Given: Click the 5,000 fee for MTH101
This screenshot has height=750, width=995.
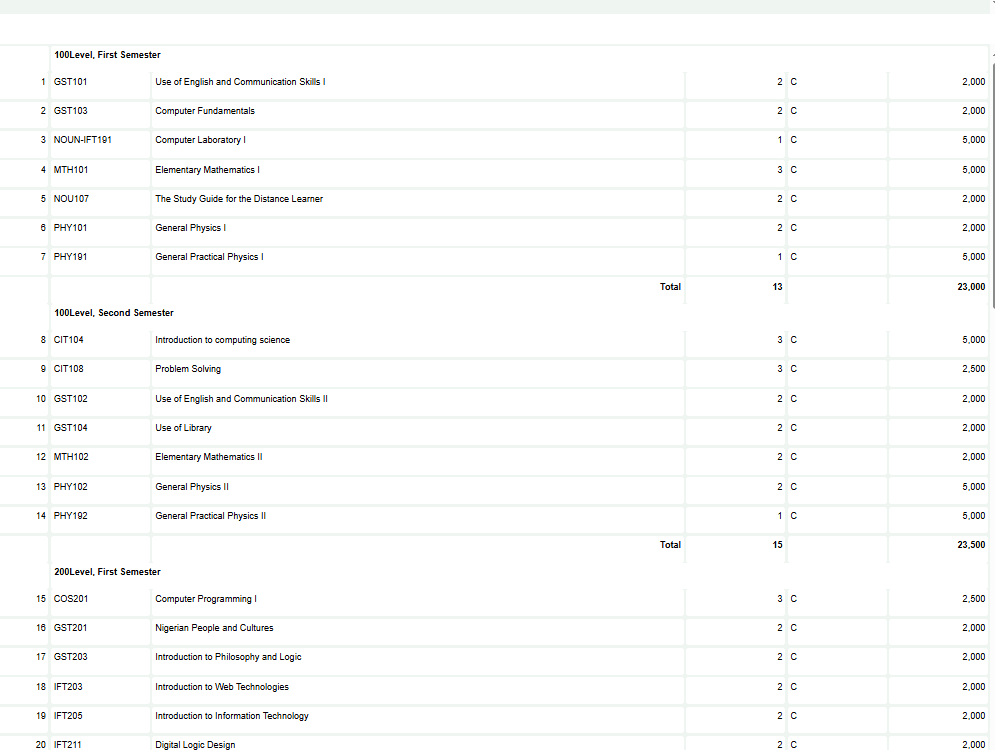Looking at the screenshot, I should [973, 169].
